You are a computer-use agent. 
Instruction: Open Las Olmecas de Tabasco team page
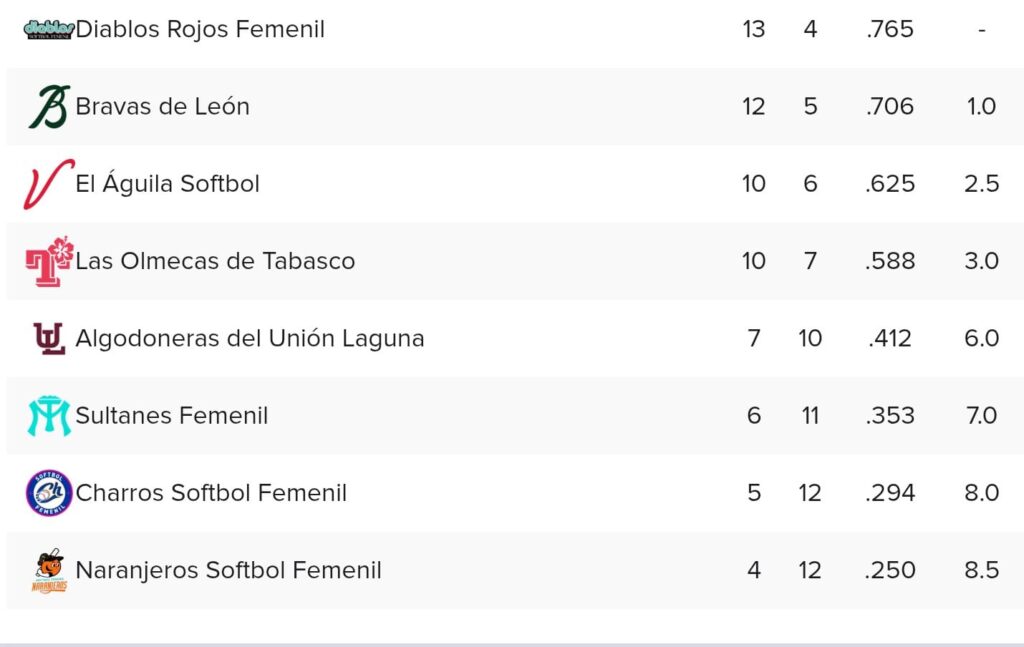click(215, 261)
